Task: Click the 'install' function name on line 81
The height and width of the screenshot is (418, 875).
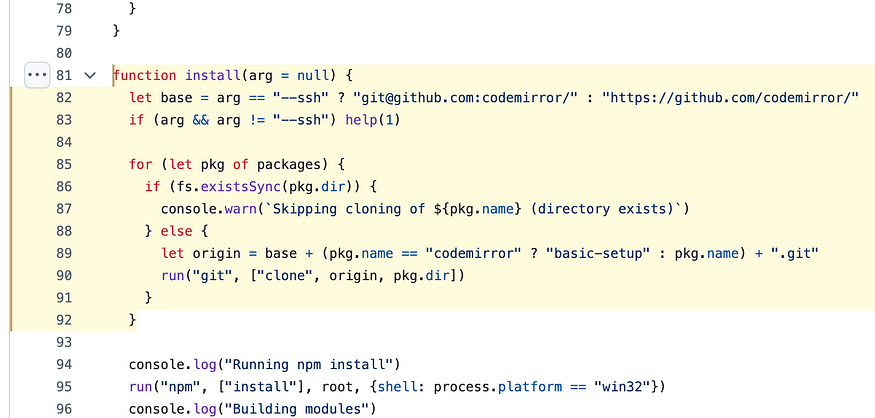Action: (213, 75)
